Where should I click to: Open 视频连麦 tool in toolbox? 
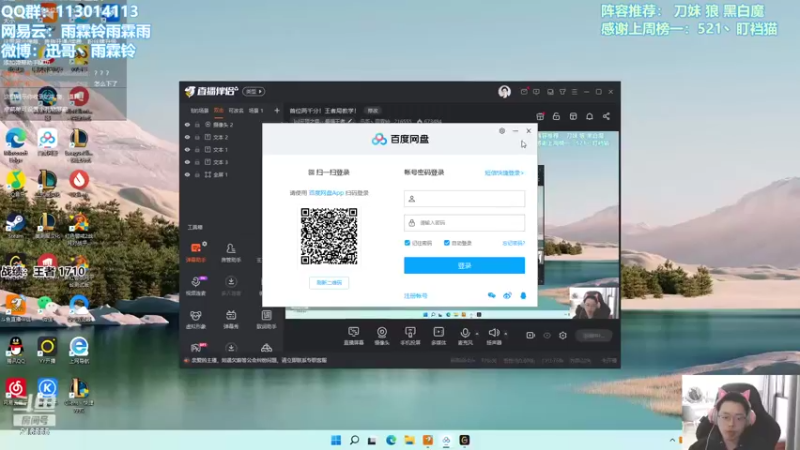[x=196, y=286]
